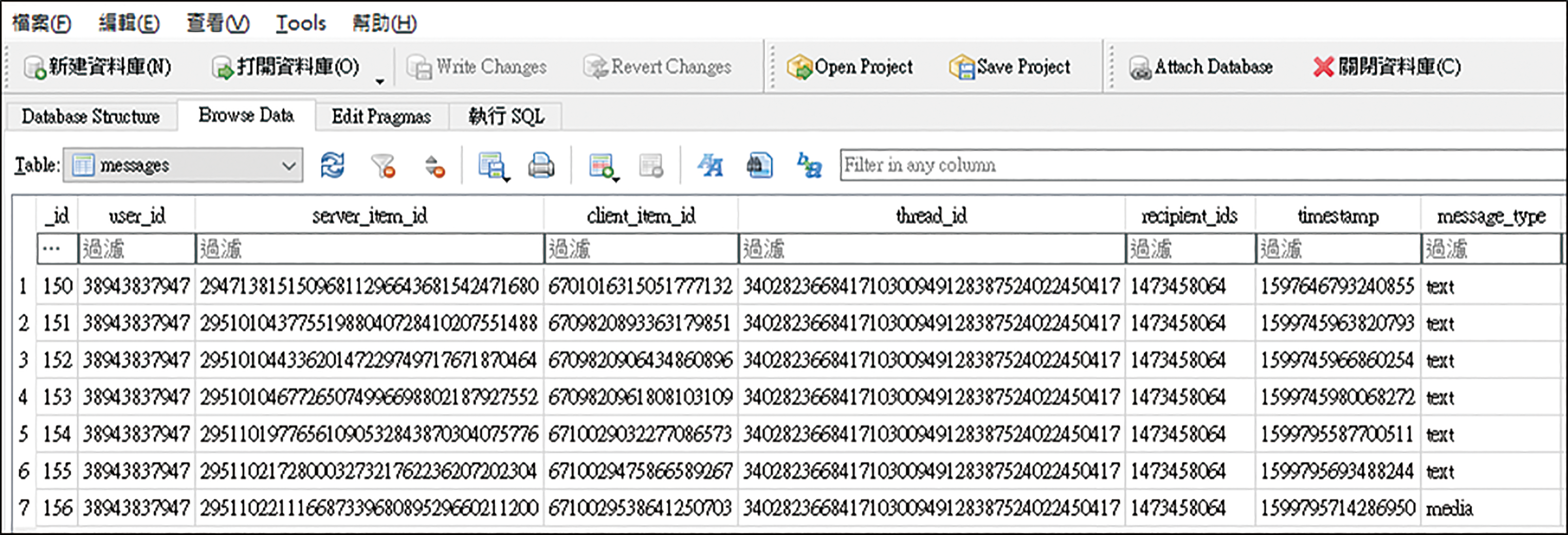Image resolution: width=1568 pixels, height=535 pixels.
Task: Sort by the server_item_id column header
Action: (370, 215)
